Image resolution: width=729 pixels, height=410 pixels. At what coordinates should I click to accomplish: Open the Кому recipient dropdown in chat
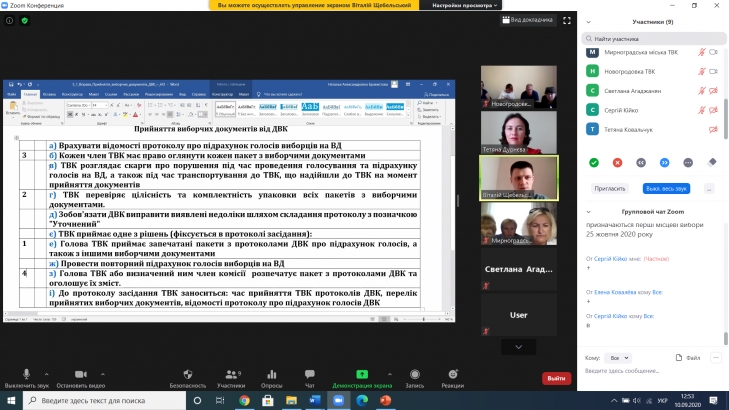coord(619,357)
